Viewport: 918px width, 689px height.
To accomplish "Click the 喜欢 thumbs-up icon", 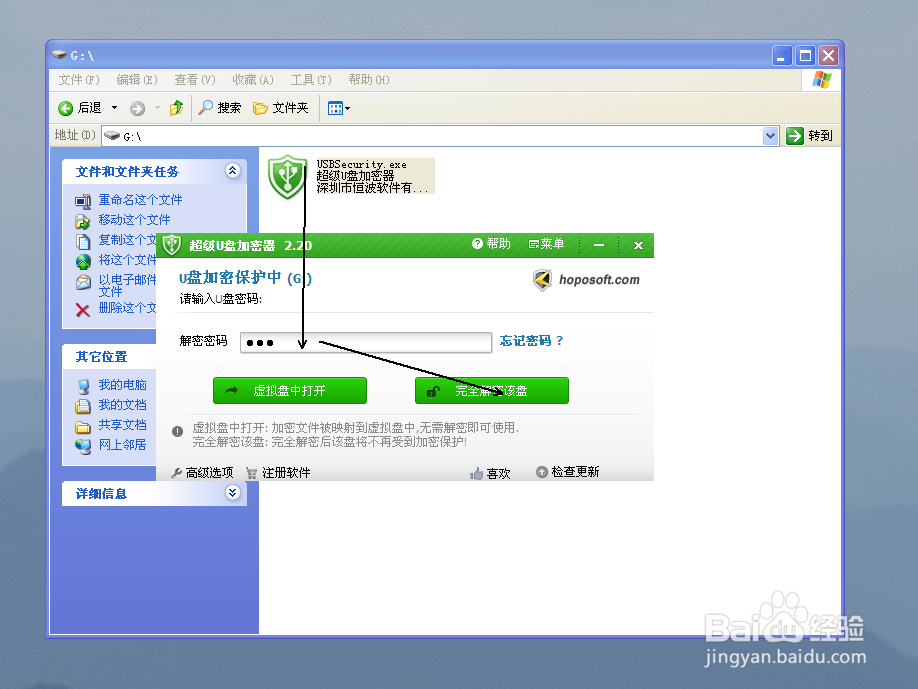I will click(x=478, y=471).
